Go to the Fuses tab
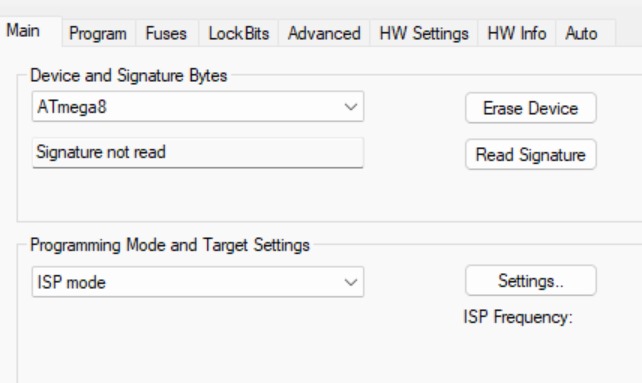Image resolution: width=642 pixels, height=383 pixels. (x=166, y=34)
